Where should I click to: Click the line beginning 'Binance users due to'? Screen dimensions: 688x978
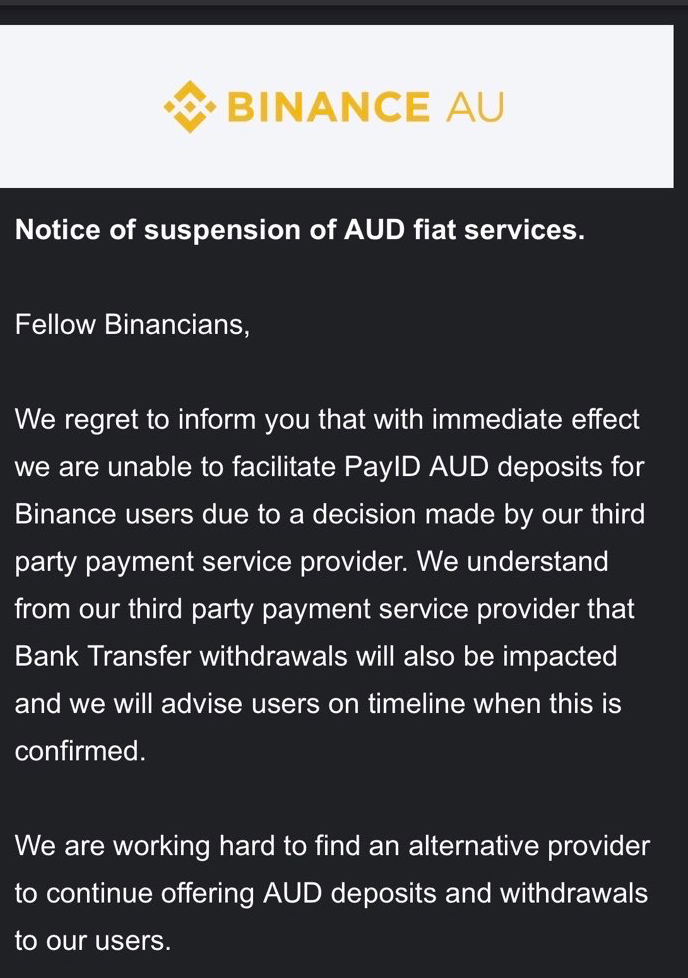(329, 515)
